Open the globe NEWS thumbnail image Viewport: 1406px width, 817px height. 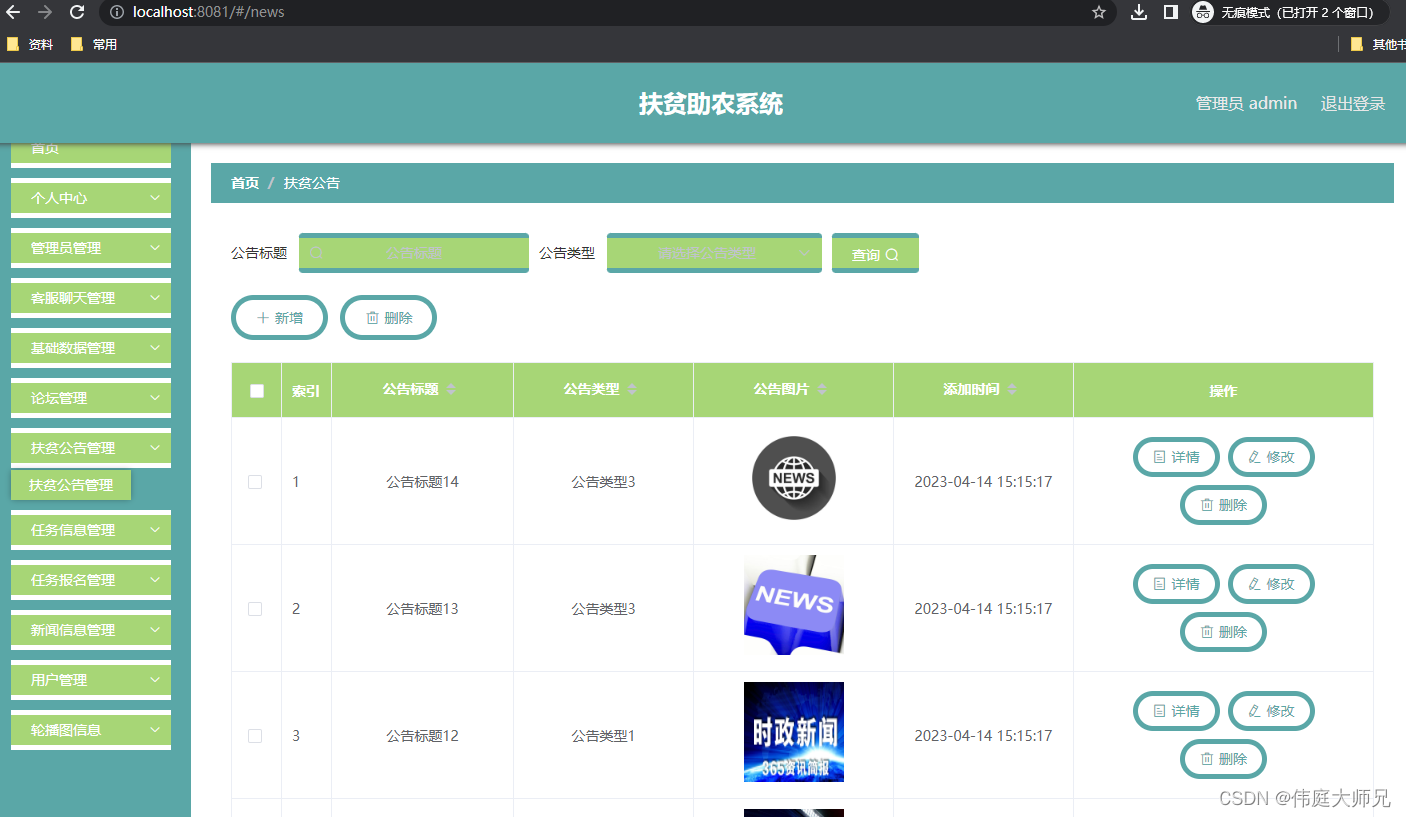[x=794, y=478]
